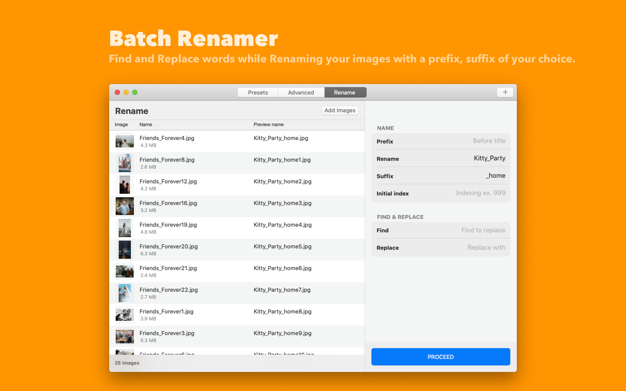Click the Preview name column header

coord(269,125)
